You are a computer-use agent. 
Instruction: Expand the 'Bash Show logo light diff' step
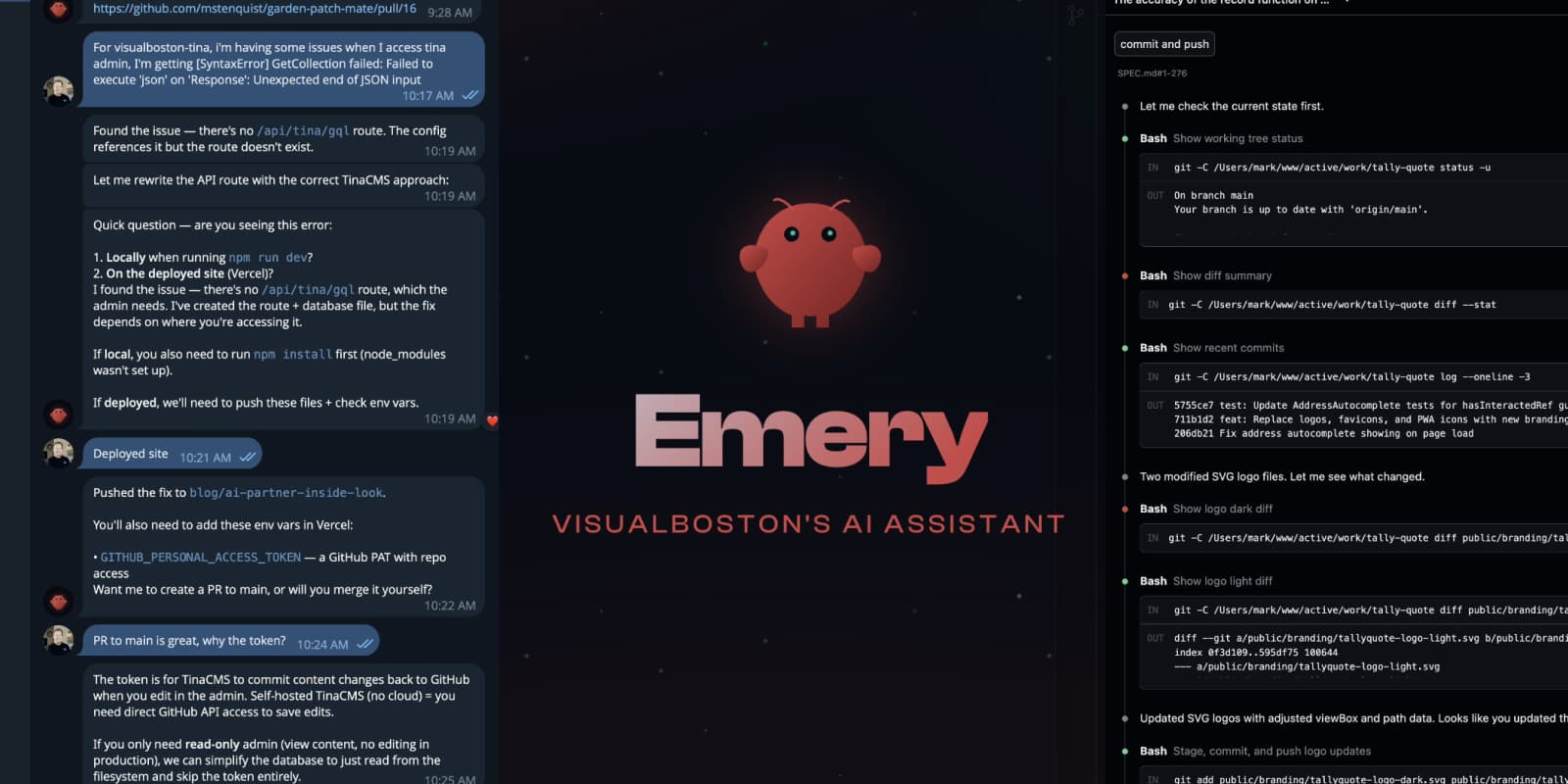[1205, 581]
